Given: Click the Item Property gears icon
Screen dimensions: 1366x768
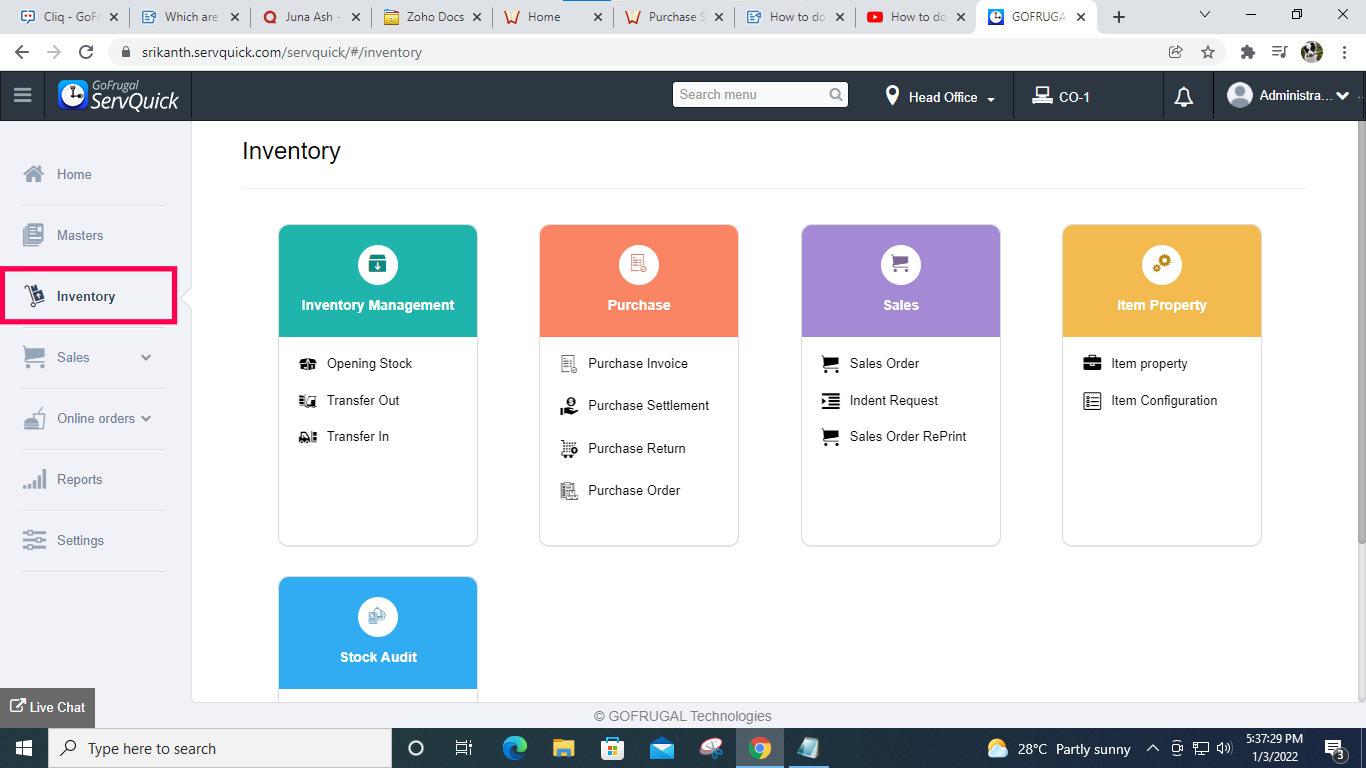Looking at the screenshot, I should [1161, 264].
